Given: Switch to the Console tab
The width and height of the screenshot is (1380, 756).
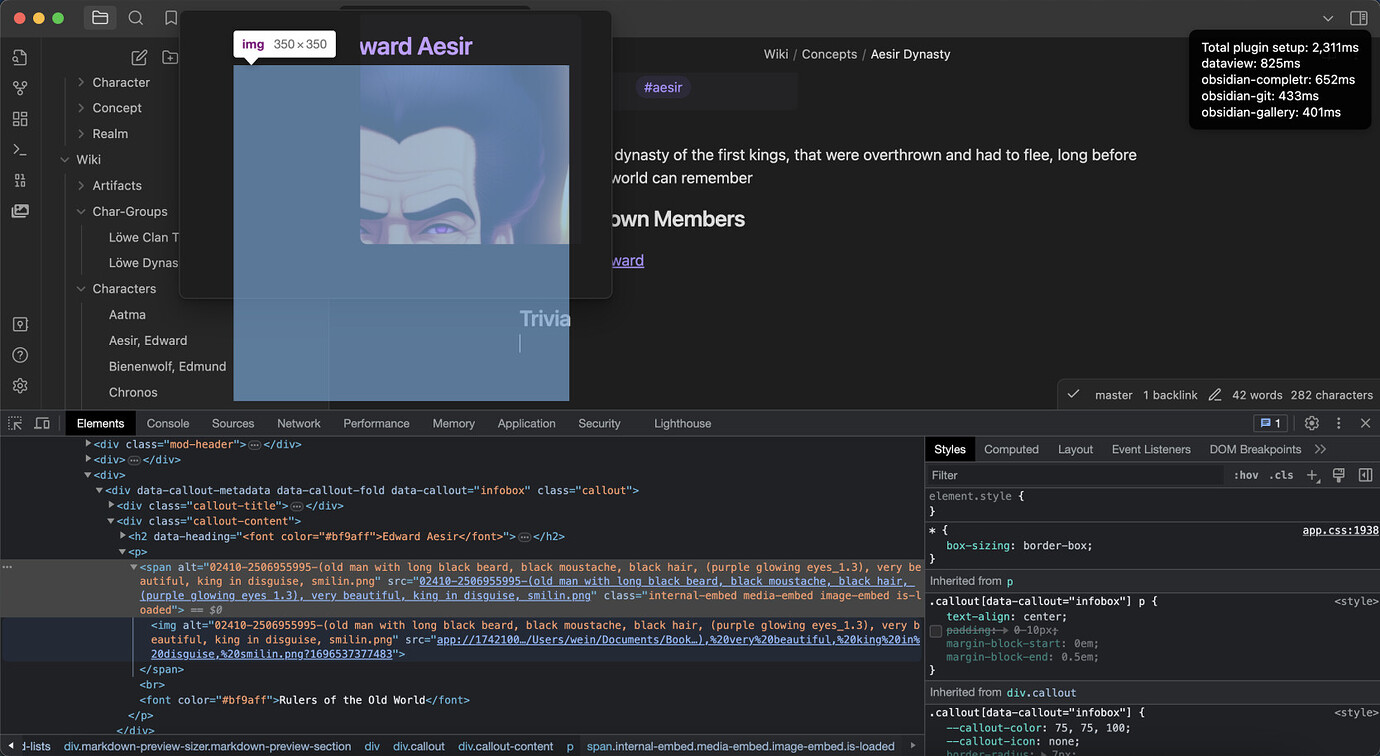Looking at the screenshot, I should (x=168, y=423).
